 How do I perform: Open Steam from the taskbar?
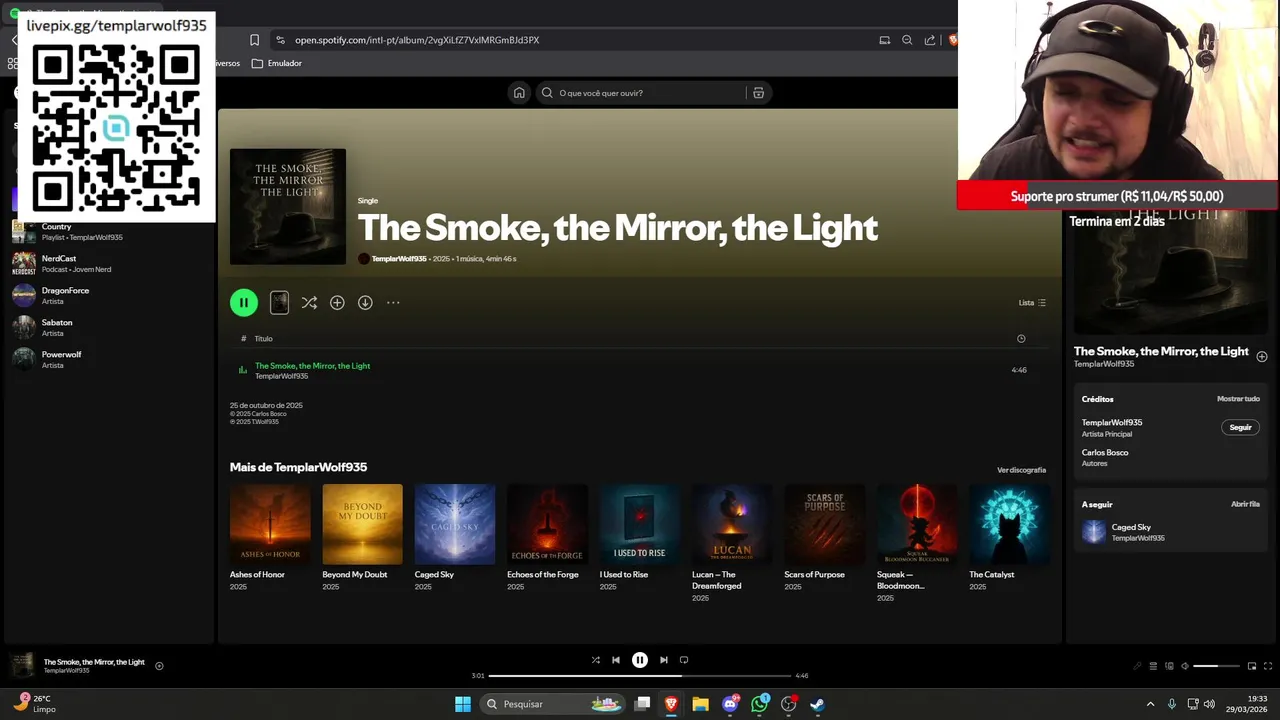(817, 704)
